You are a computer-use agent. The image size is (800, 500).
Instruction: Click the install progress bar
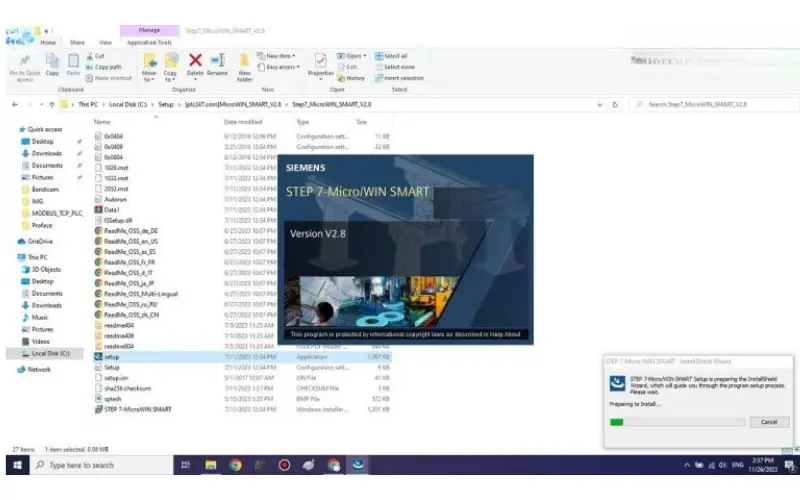[677, 422]
